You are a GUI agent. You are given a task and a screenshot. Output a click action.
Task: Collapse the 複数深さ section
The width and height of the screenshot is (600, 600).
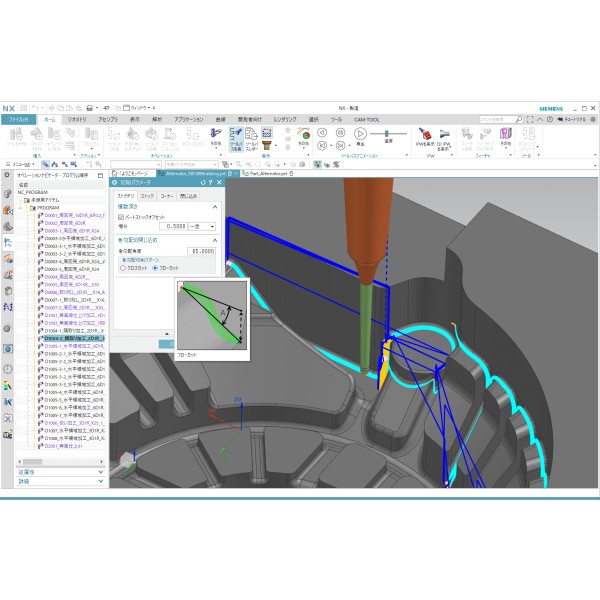point(215,207)
